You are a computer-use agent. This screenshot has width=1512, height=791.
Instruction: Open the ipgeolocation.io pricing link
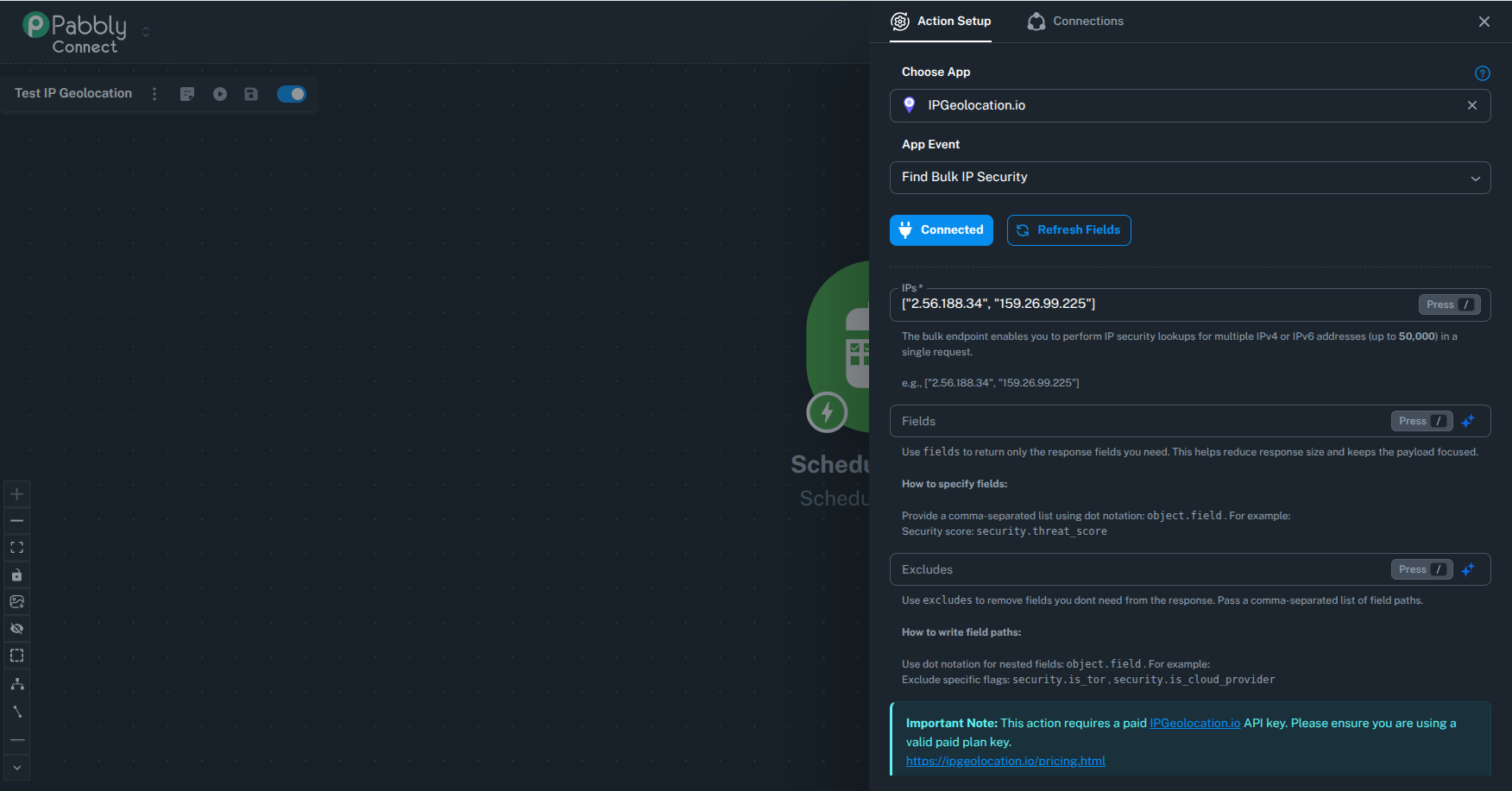pyautogui.click(x=1005, y=761)
